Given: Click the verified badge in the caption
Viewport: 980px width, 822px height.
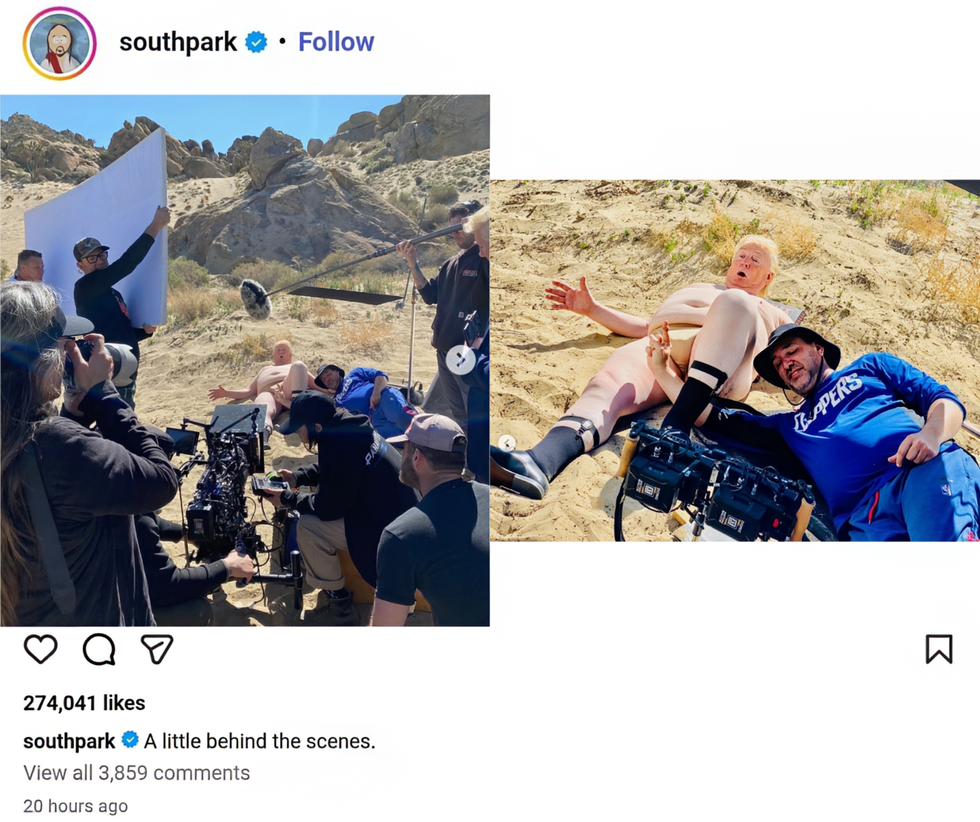Looking at the screenshot, I should point(130,741).
